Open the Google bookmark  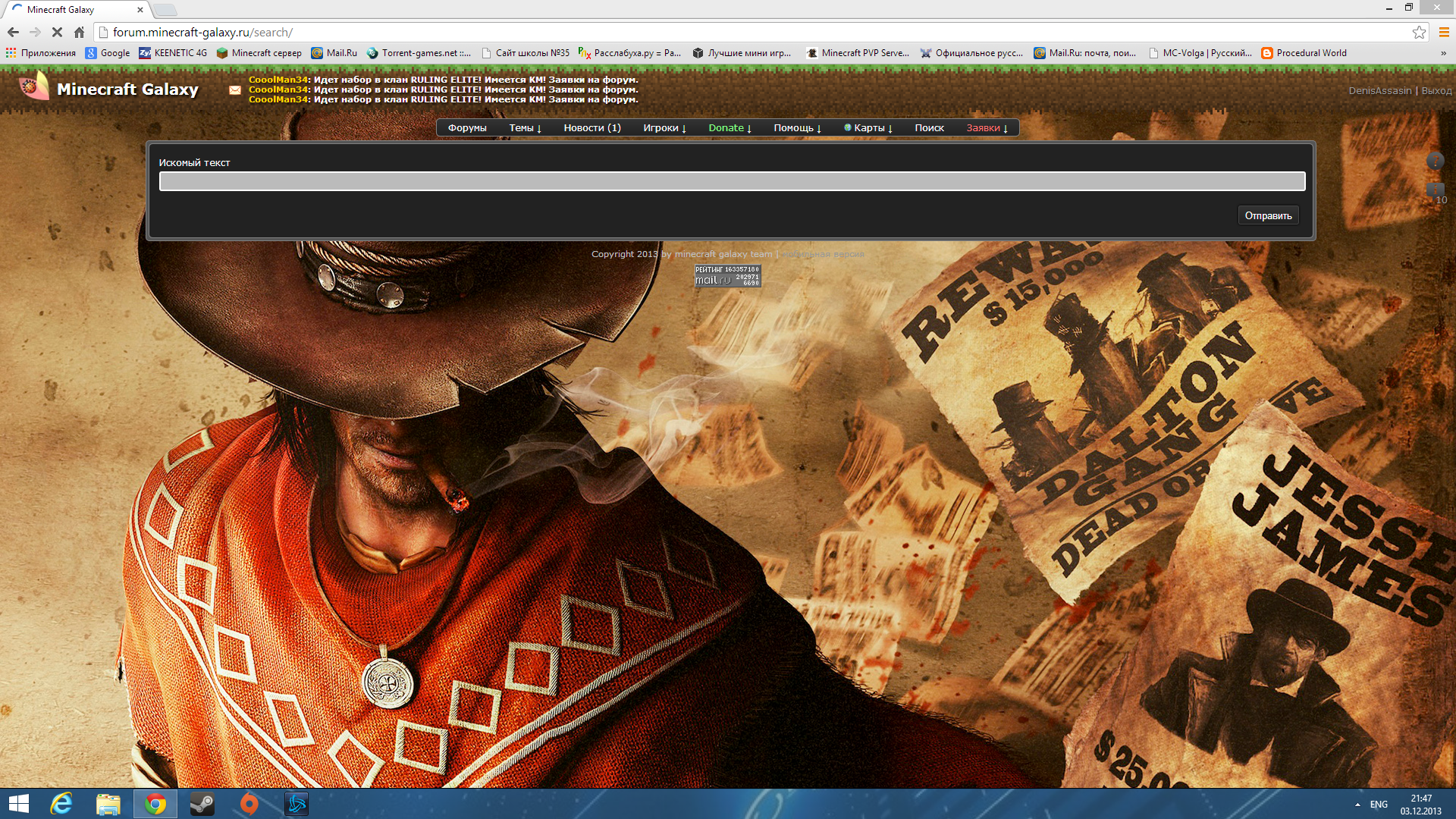(x=108, y=53)
